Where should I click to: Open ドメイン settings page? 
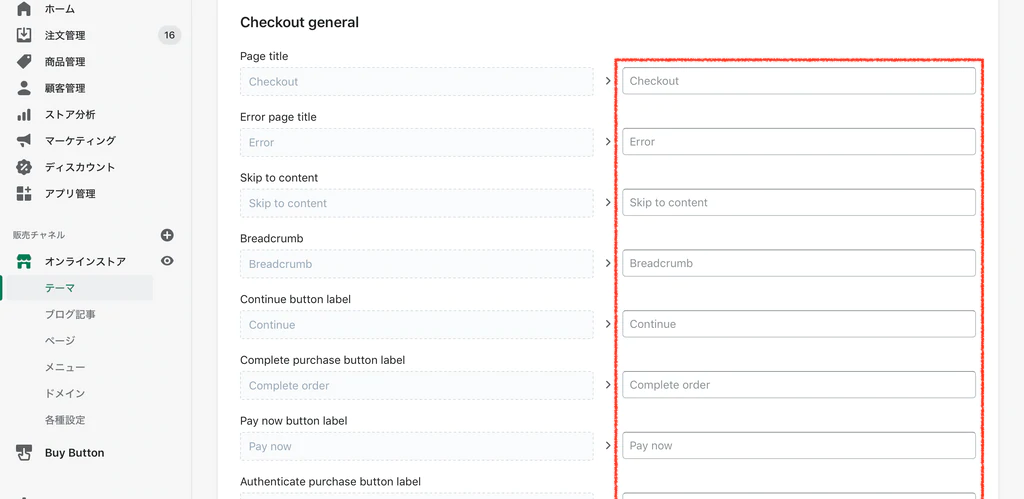[x=65, y=393]
